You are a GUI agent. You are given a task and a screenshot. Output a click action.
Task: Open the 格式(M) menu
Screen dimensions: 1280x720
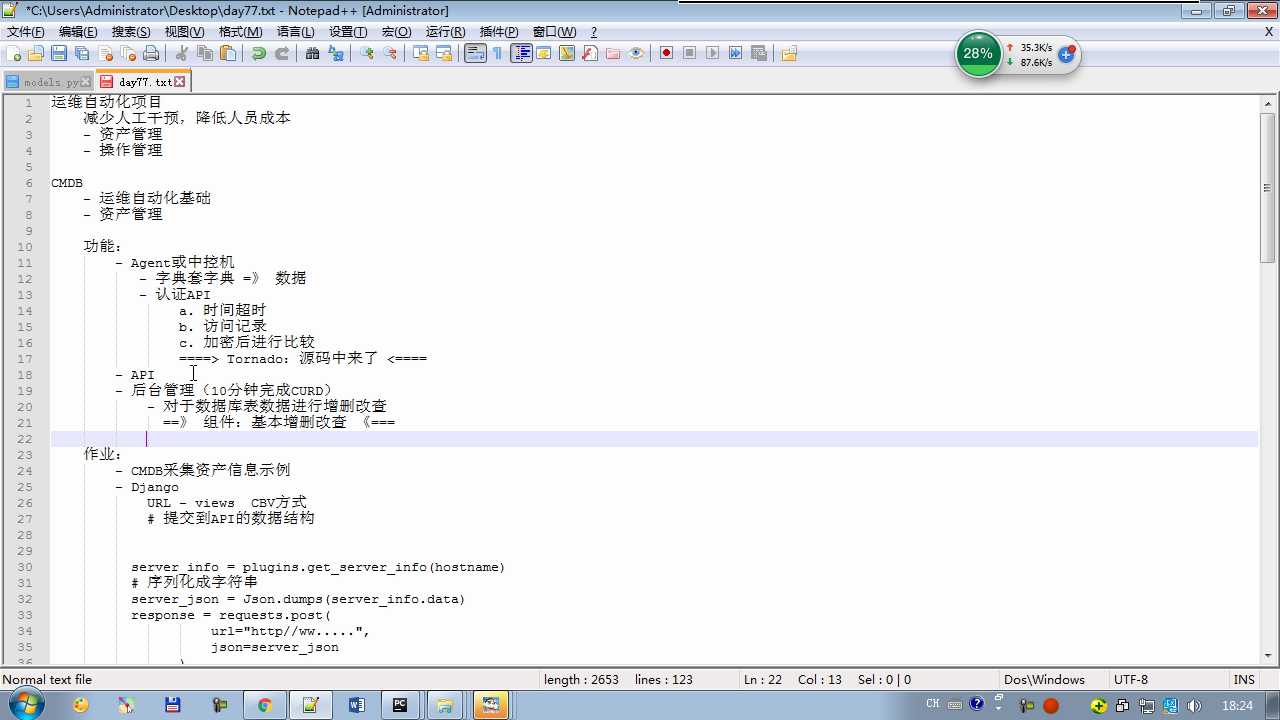pyautogui.click(x=240, y=32)
